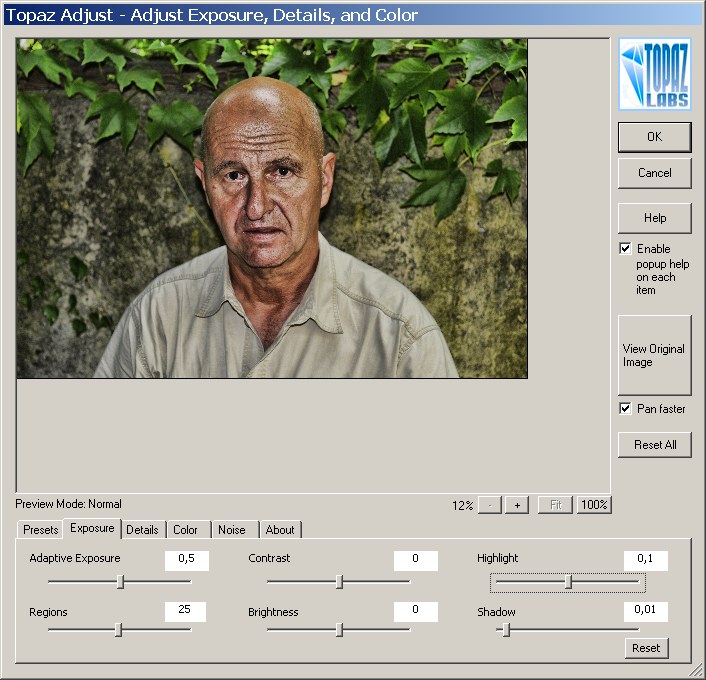Zoom out with the minus button

489,505
